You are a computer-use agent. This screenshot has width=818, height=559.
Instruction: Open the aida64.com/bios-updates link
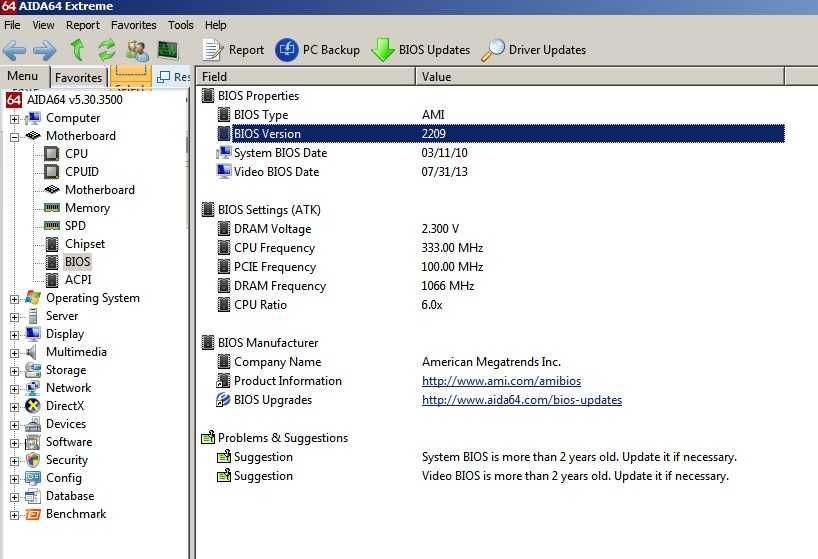tap(522, 400)
